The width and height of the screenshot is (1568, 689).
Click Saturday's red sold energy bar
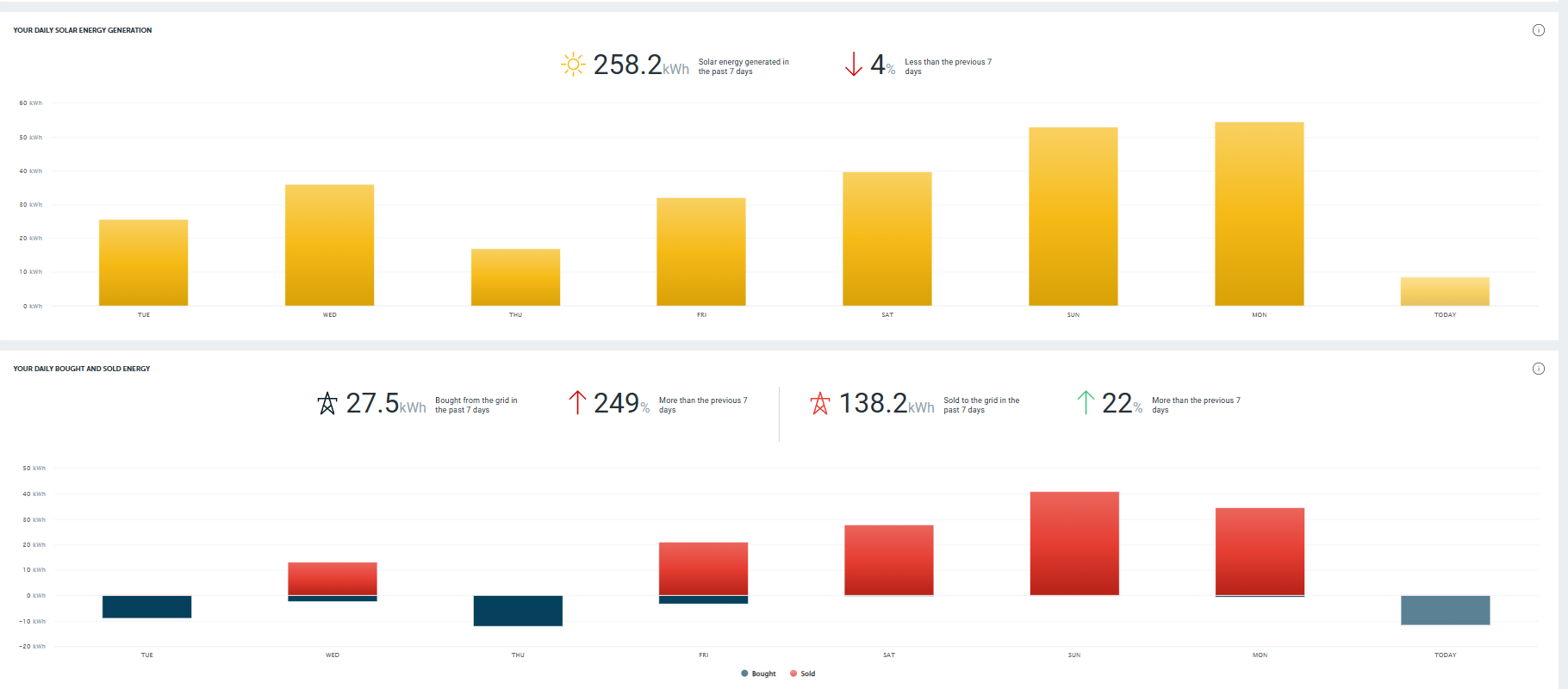888,560
